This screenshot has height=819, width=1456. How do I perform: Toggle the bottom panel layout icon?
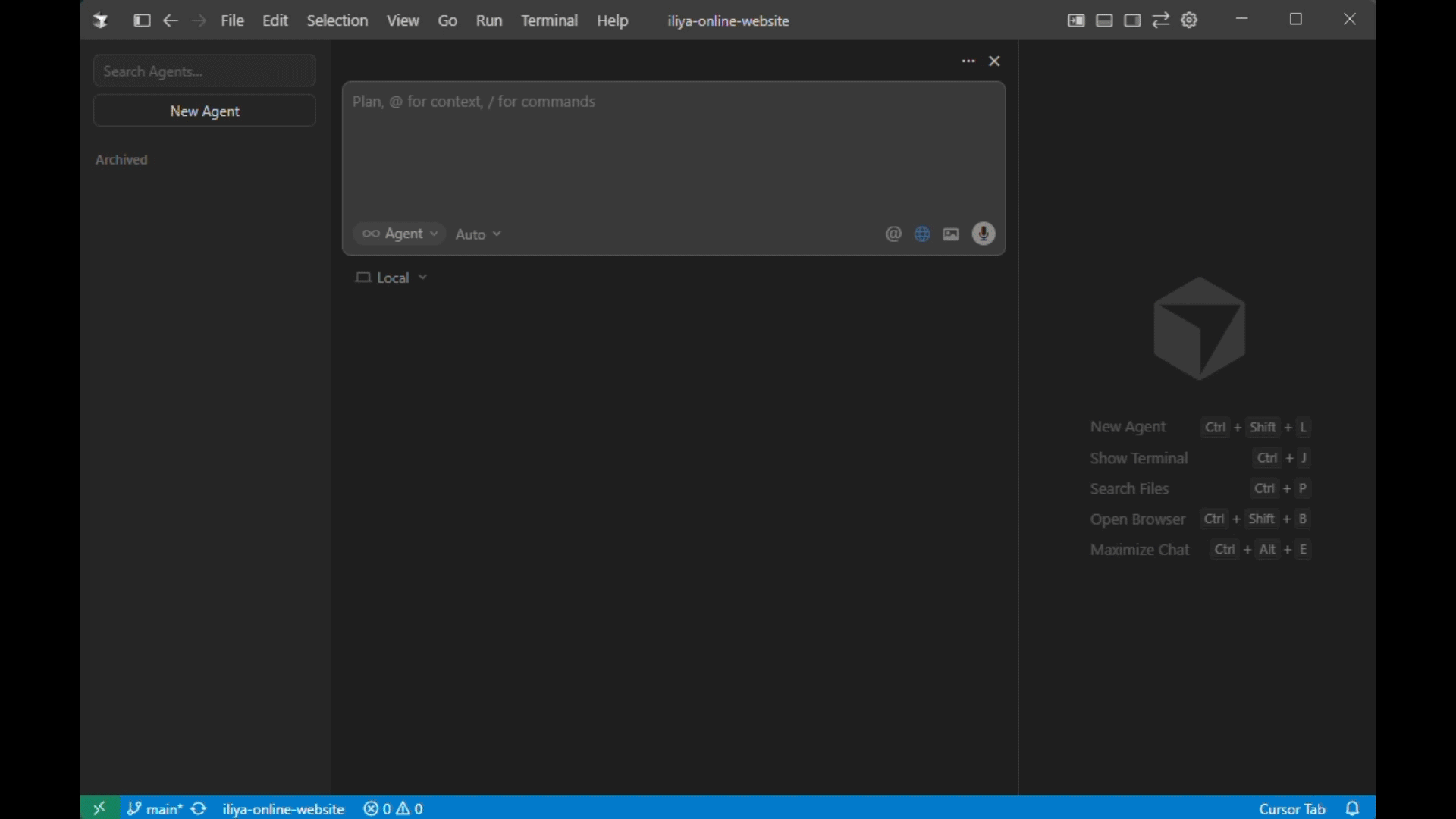[x=1104, y=20]
